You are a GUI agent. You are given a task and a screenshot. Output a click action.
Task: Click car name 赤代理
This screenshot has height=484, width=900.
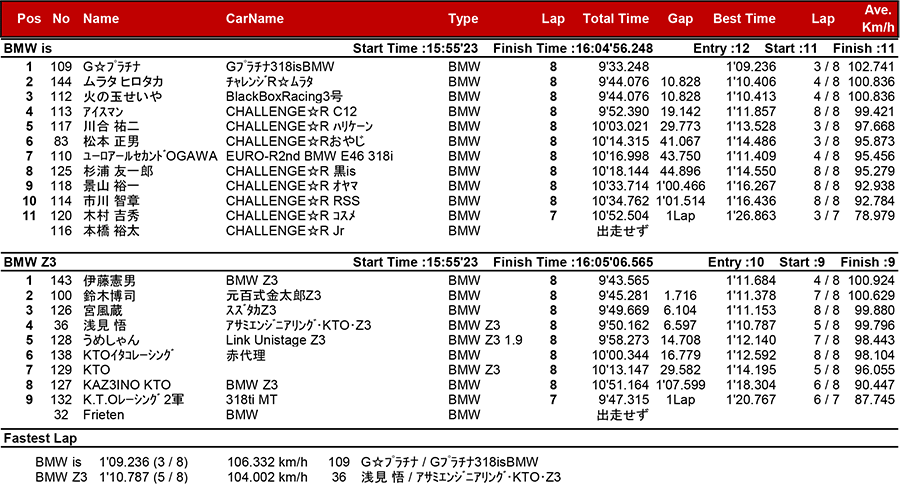tap(245, 355)
